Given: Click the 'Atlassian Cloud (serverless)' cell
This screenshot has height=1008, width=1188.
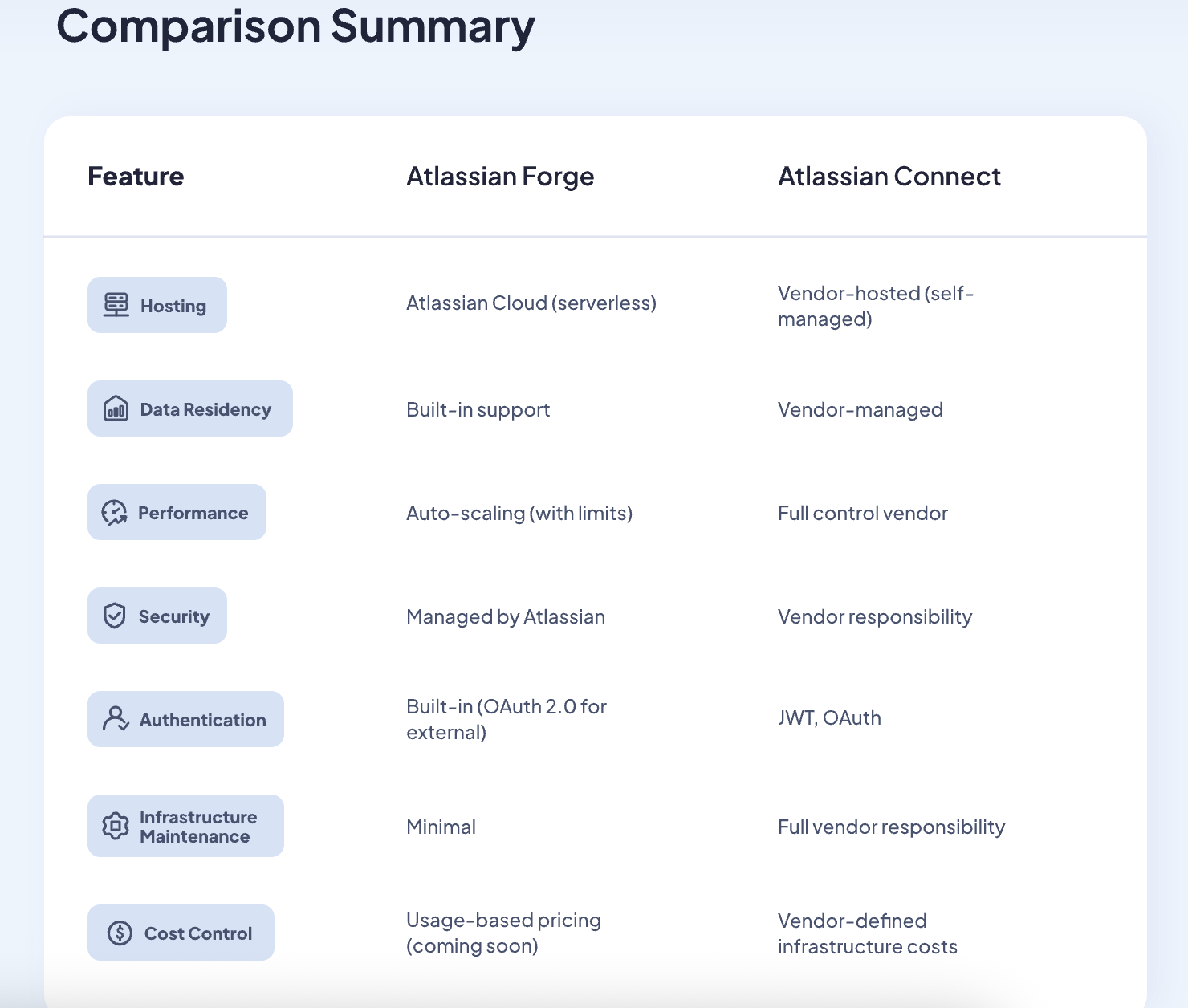Looking at the screenshot, I should (x=531, y=303).
